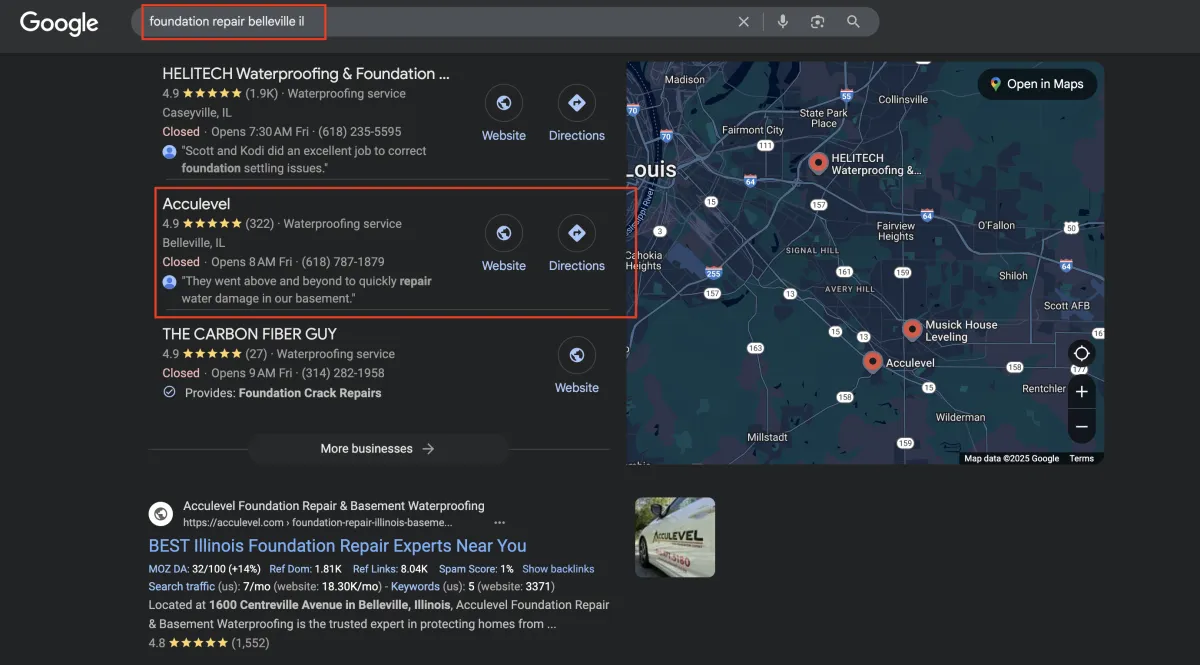Screen dimensions: 1200x665
Task: Click the Google logo
Action: pos(59,23)
